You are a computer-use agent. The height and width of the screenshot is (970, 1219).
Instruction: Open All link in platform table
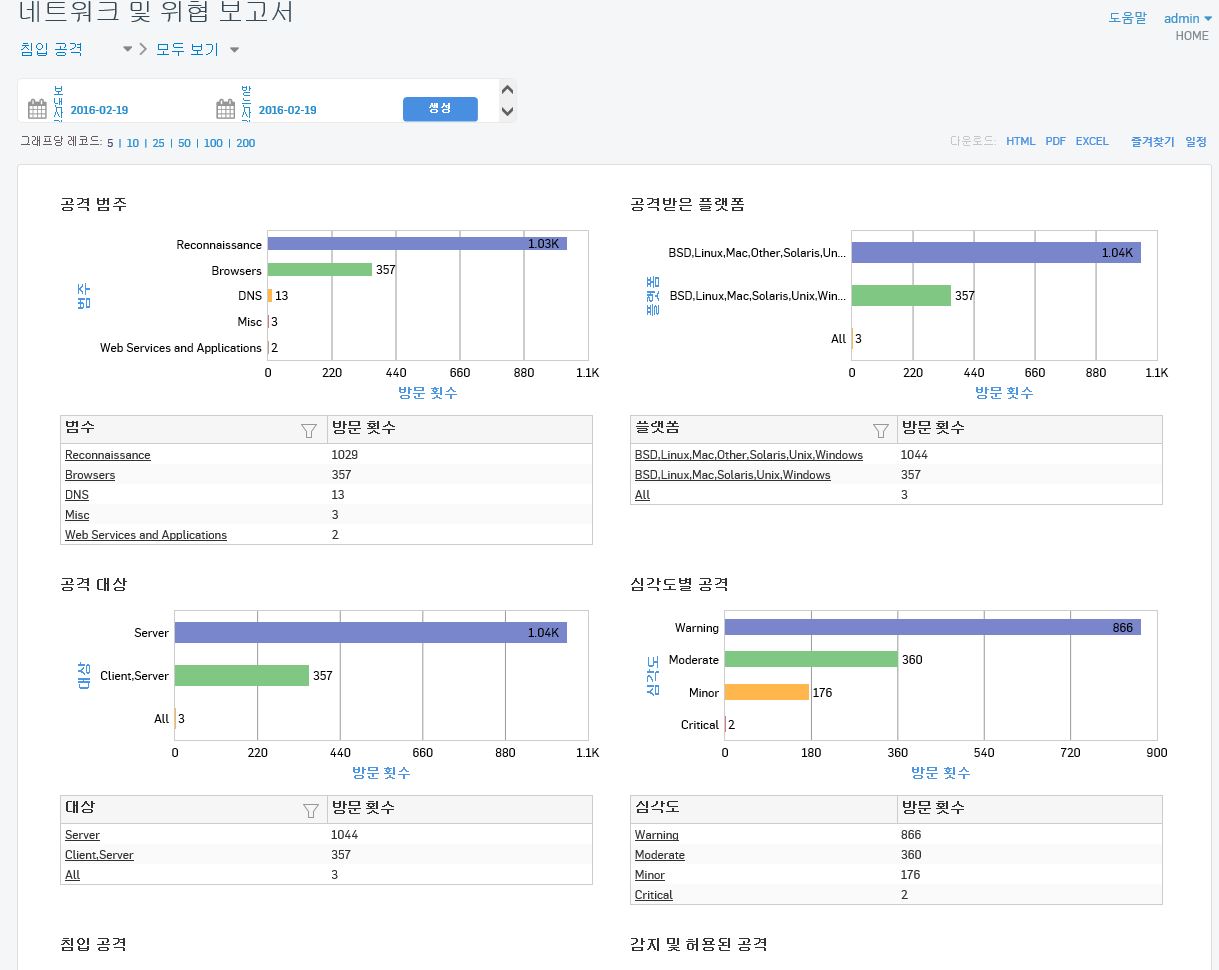click(642, 495)
